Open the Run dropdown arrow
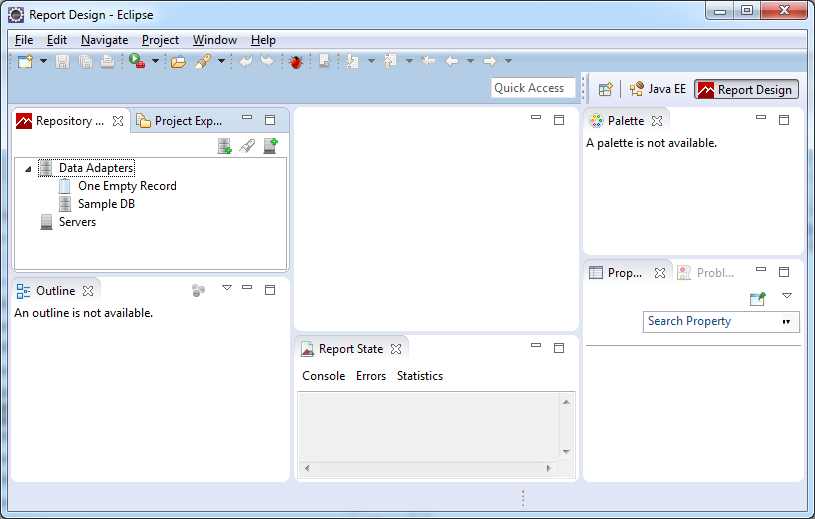The width and height of the screenshot is (815, 519). 155,61
